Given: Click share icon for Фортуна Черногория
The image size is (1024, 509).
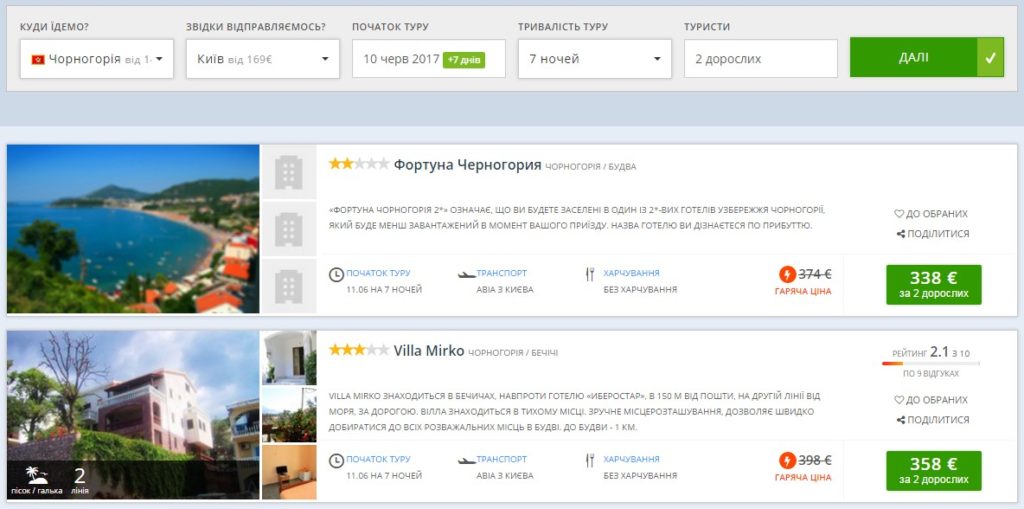Looking at the screenshot, I should (x=901, y=234).
